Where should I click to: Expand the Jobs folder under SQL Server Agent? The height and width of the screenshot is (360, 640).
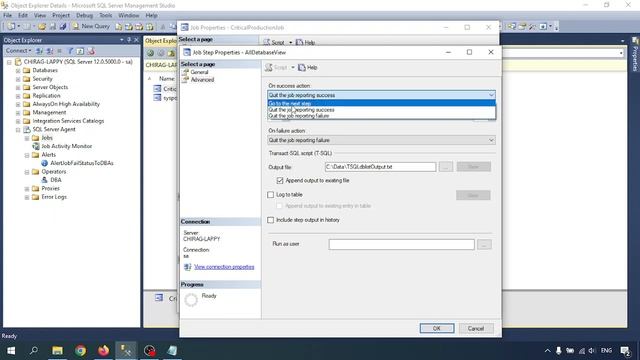coord(27,138)
